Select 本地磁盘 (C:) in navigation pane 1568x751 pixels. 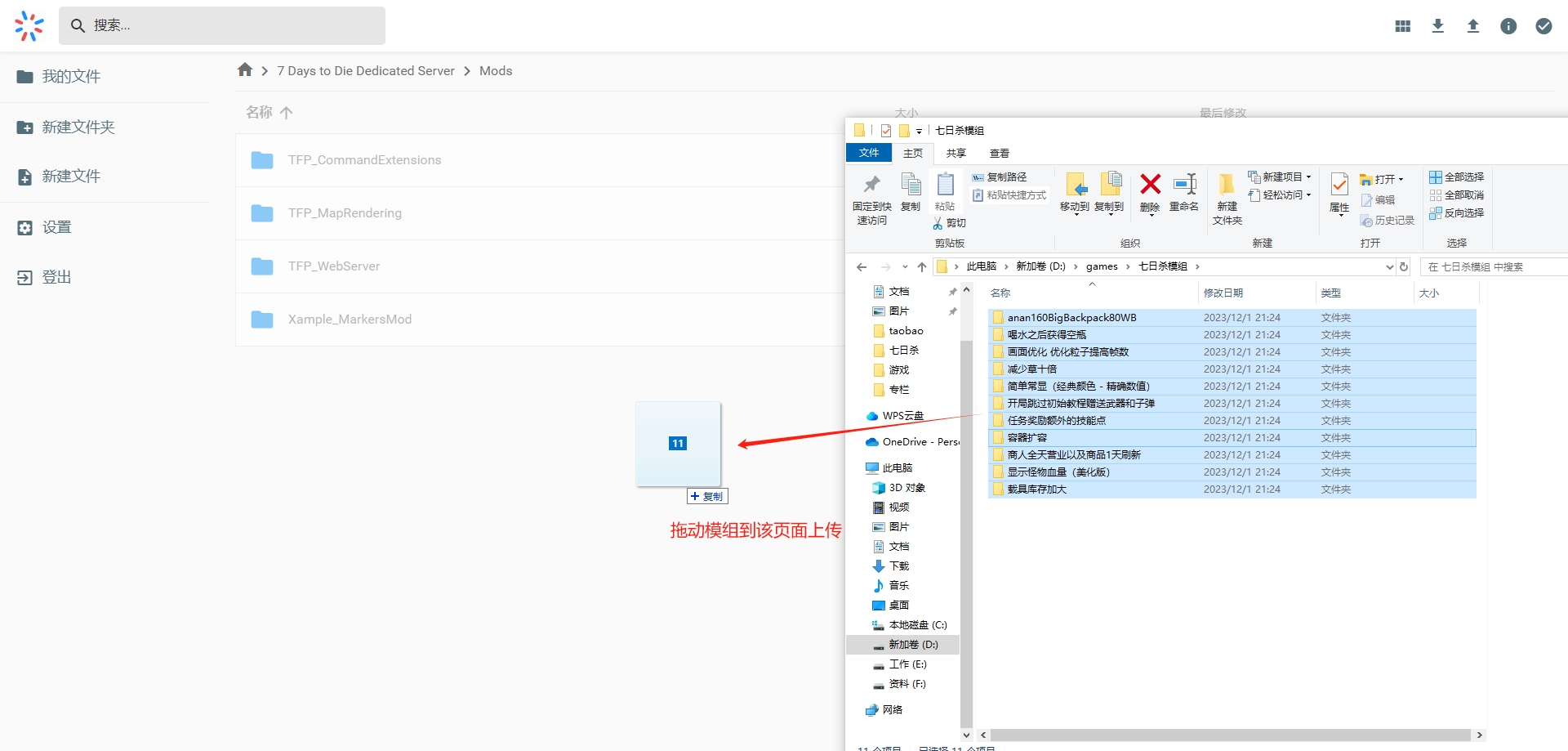910,625
